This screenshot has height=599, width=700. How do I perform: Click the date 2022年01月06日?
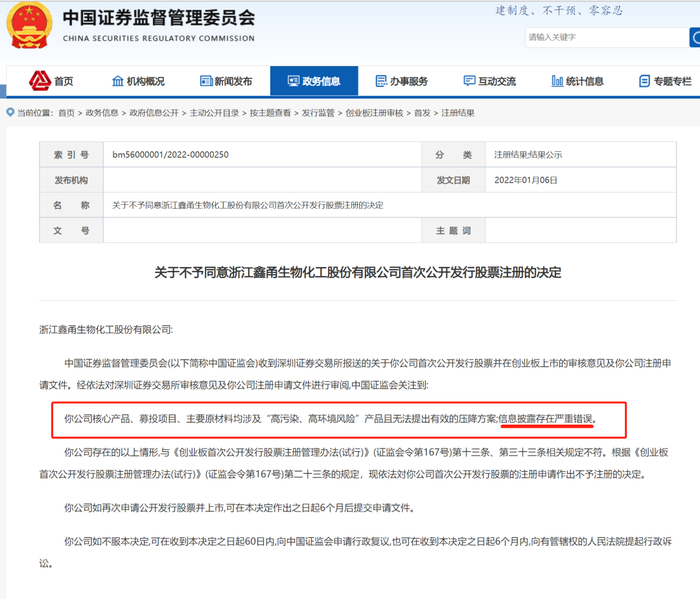[x=525, y=180]
